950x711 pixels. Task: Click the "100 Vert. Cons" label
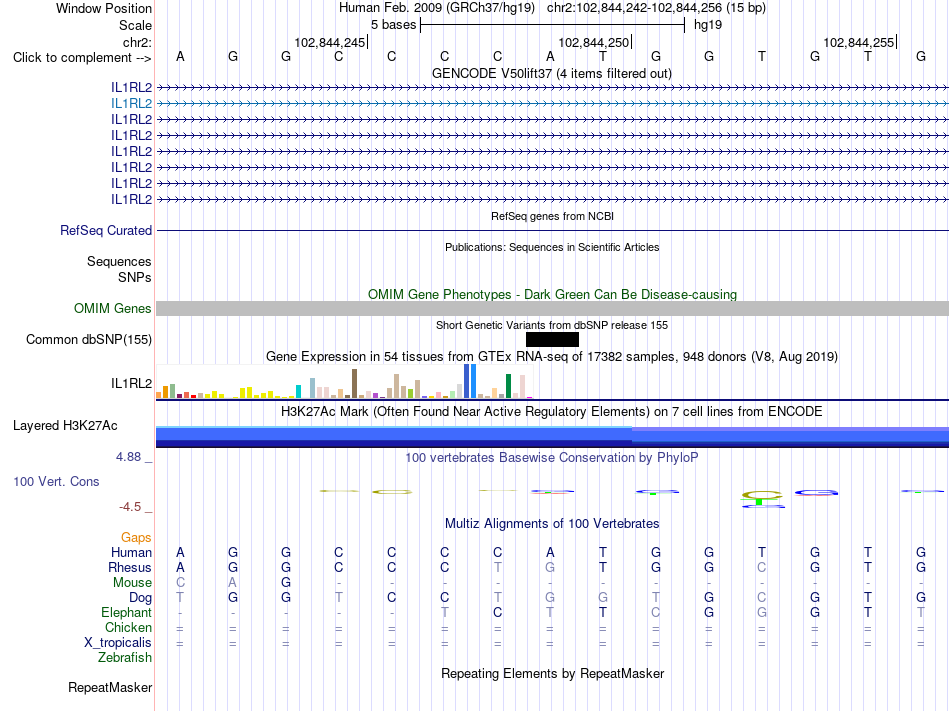pos(56,482)
